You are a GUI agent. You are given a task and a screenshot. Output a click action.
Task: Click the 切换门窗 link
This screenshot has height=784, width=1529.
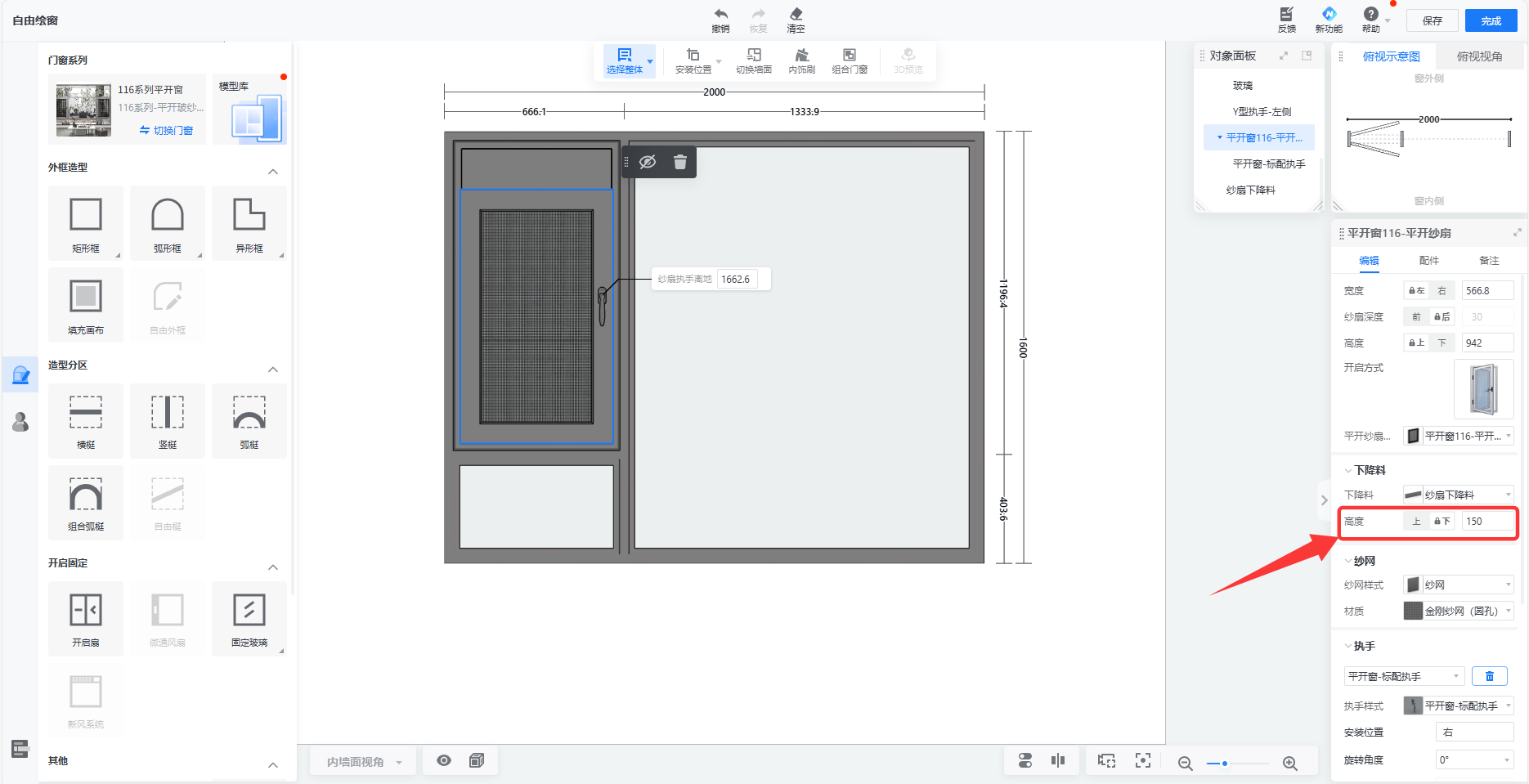(x=167, y=131)
